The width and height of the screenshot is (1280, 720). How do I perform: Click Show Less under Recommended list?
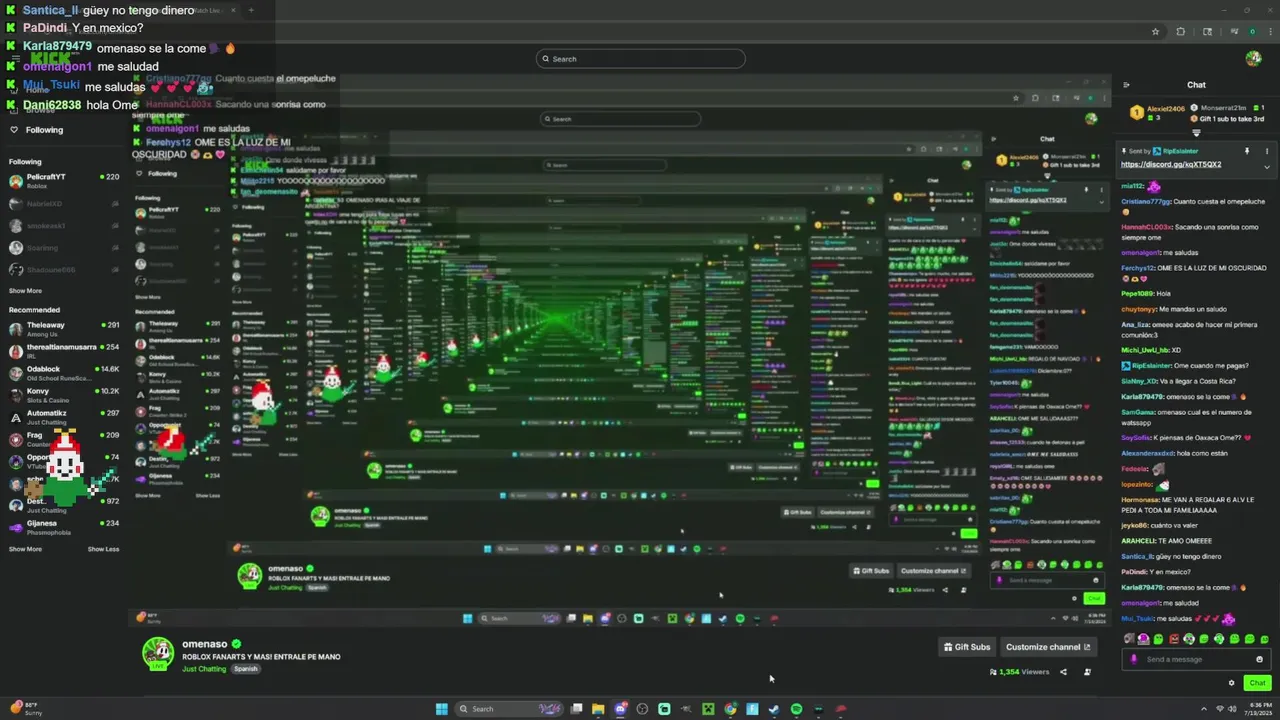(x=103, y=549)
